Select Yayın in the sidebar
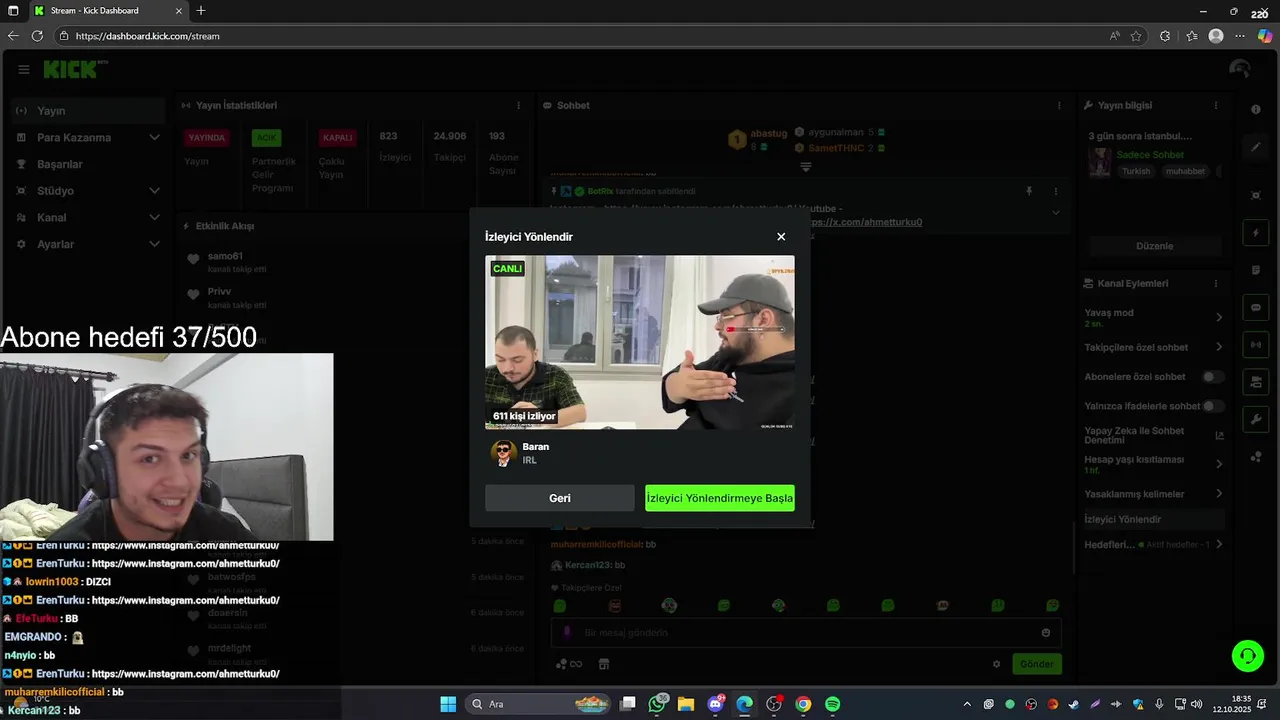Viewport: 1280px width, 720px height. [88, 111]
